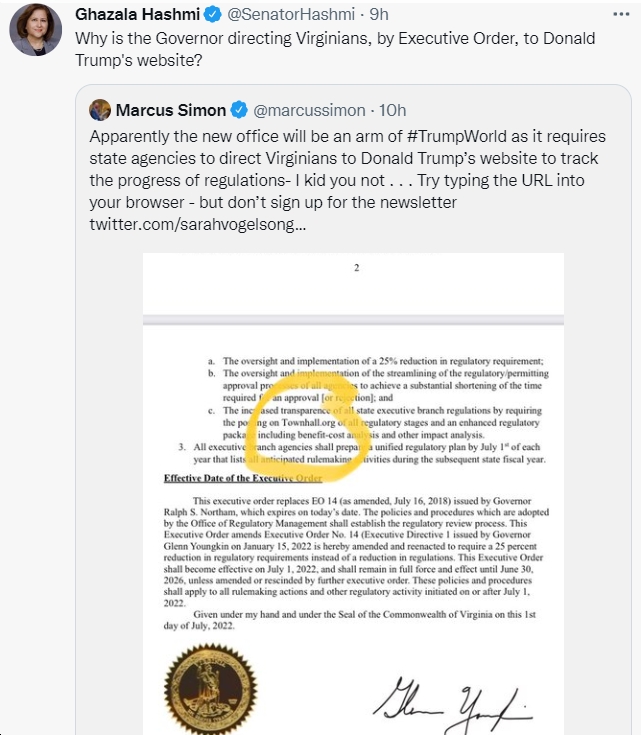Open the three-dot more options menu
Screen dimensions: 641x735
(x=621, y=15)
